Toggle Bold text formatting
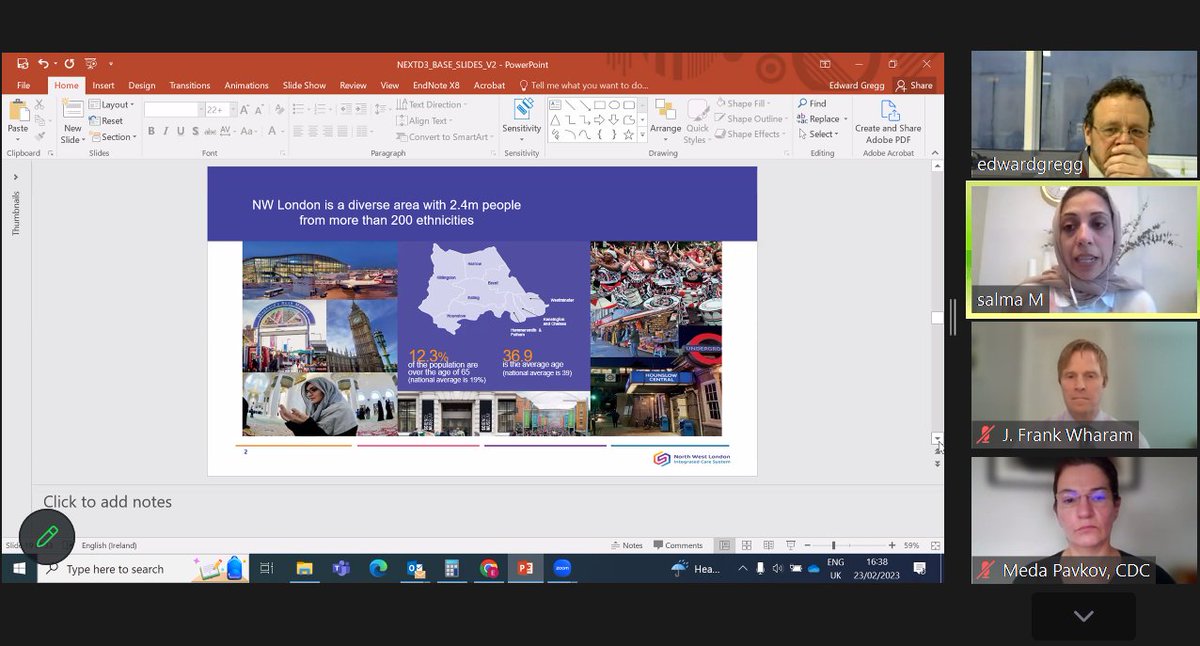This screenshot has width=1200, height=646. coord(151,131)
